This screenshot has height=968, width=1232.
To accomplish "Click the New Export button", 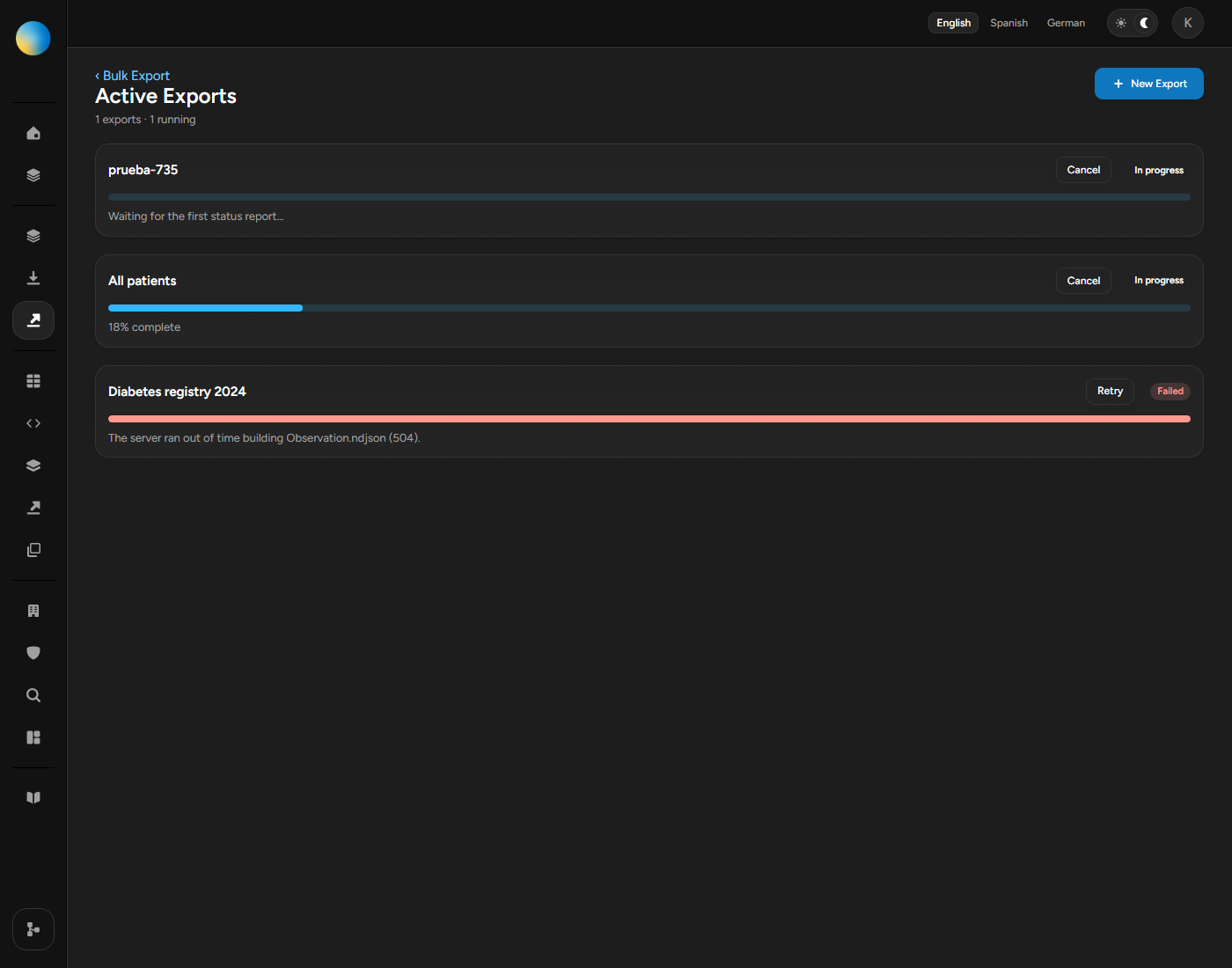I will pos(1149,84).
